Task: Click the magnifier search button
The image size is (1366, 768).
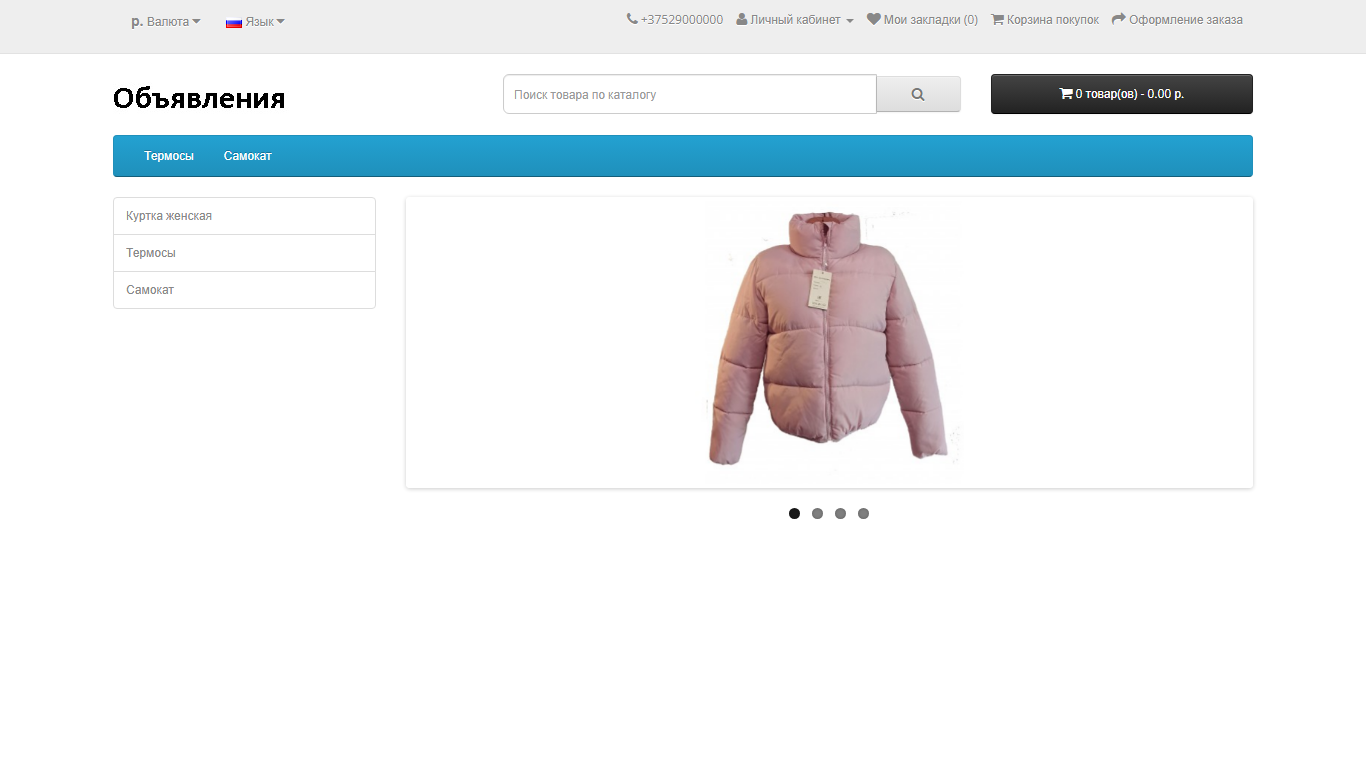Action: click(918, 94)
